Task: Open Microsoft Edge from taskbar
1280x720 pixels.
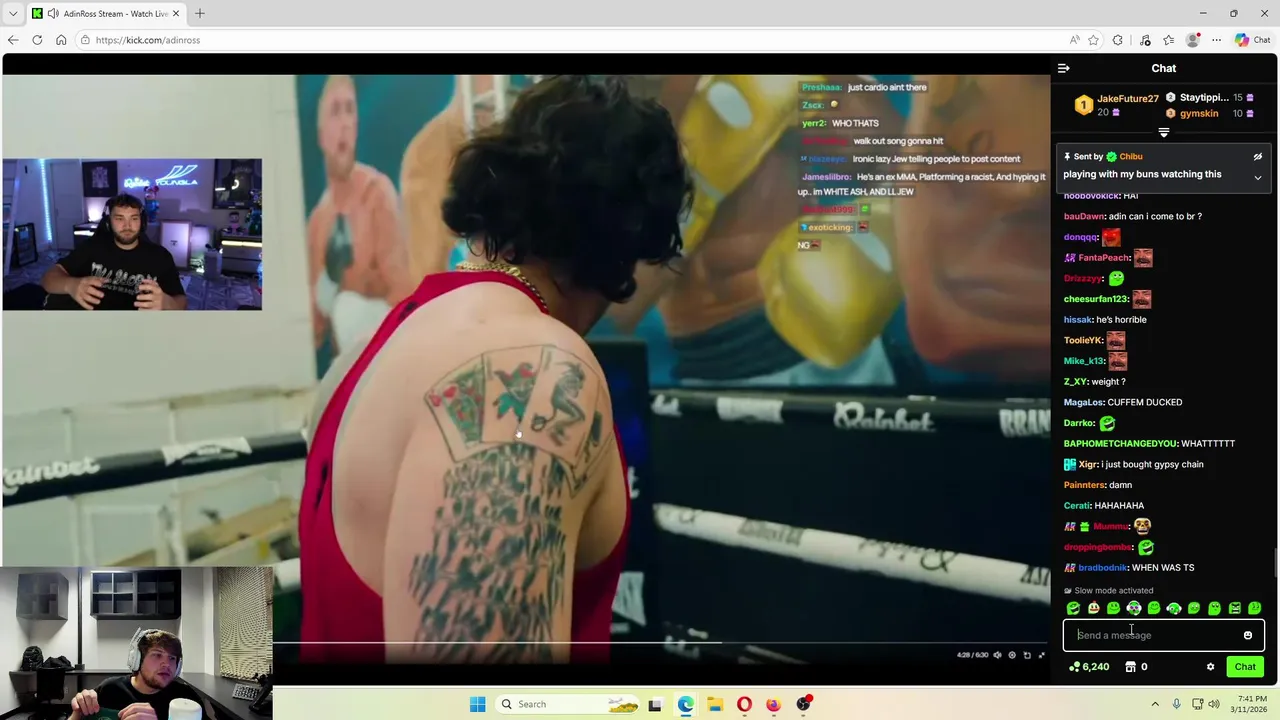Action: (x=685, y=704)
